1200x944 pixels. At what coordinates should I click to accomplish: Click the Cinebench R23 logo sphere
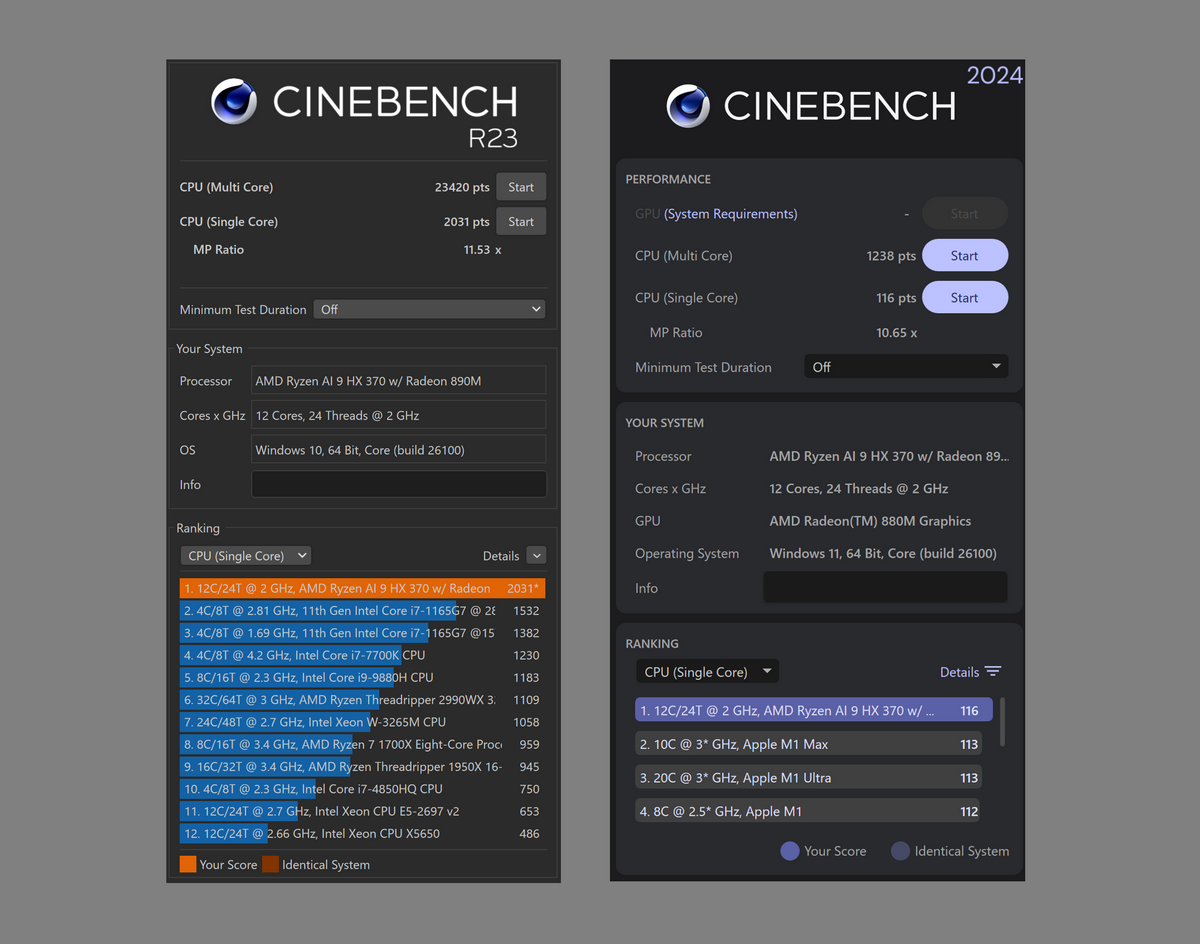pyautogui.click(x=234, y=101)
